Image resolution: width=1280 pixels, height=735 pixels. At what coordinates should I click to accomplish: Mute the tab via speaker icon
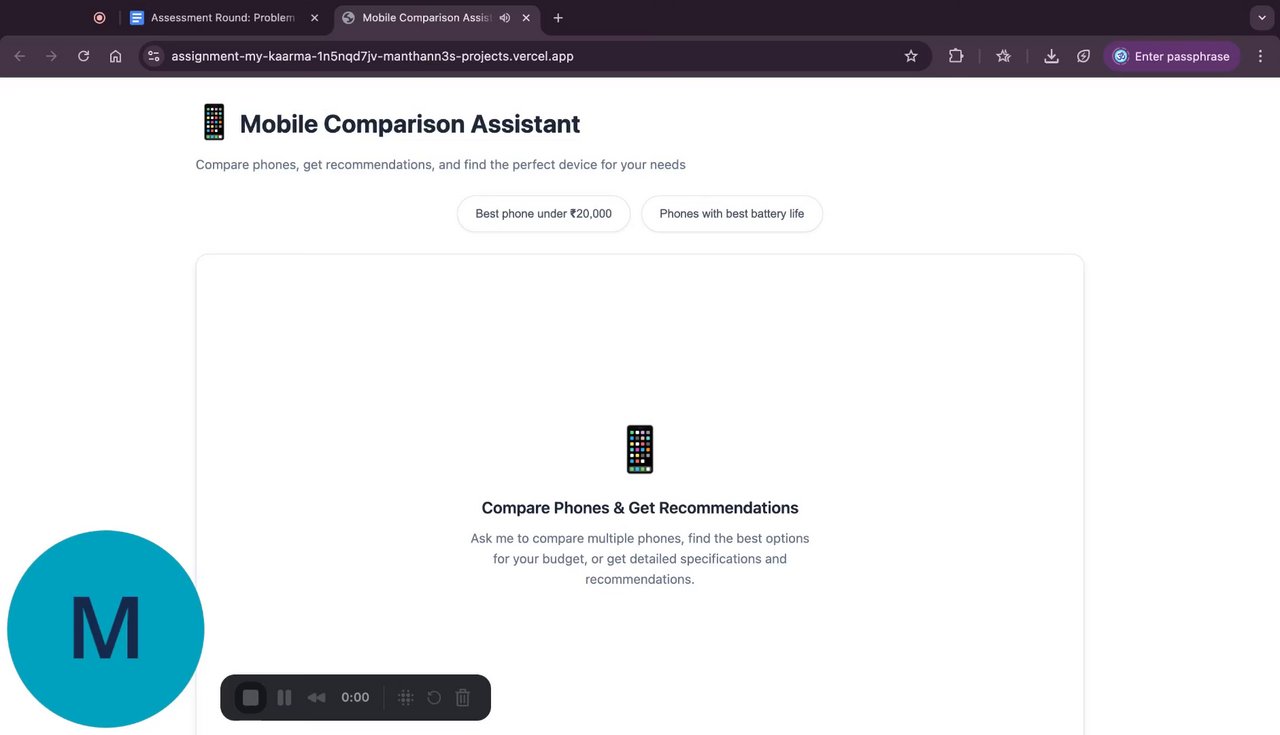coord(504,18)
